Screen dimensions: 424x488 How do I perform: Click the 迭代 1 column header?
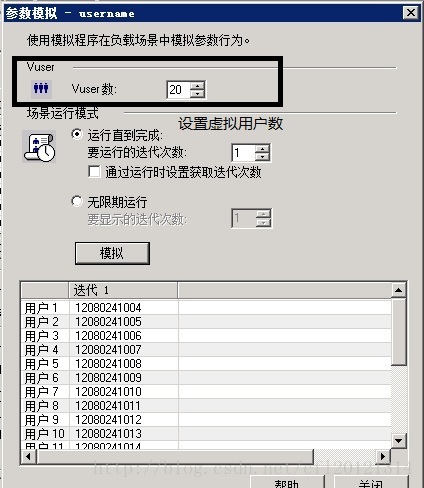coord(123,290)
